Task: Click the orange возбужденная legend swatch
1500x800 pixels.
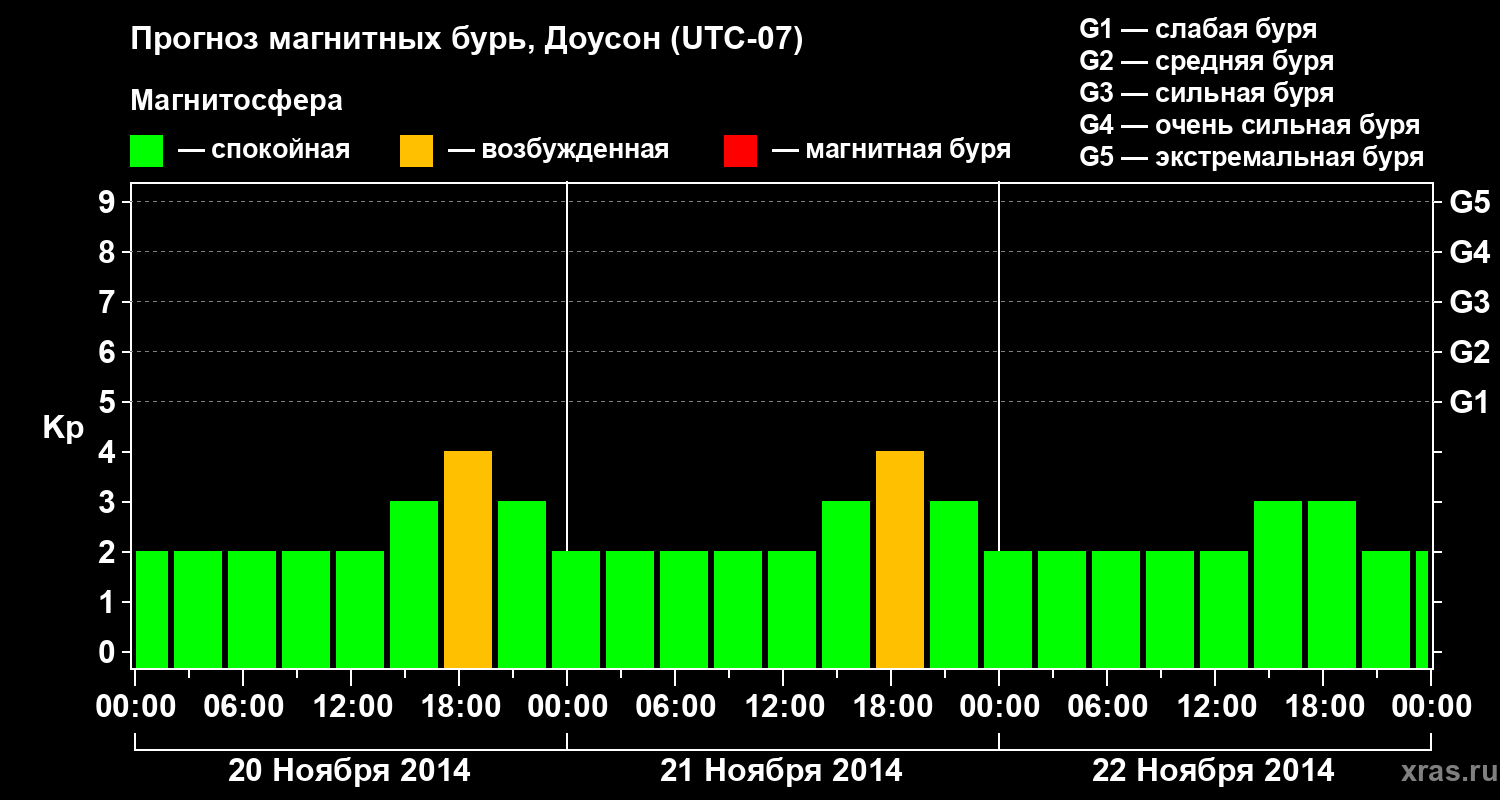Action: [416, 151]
